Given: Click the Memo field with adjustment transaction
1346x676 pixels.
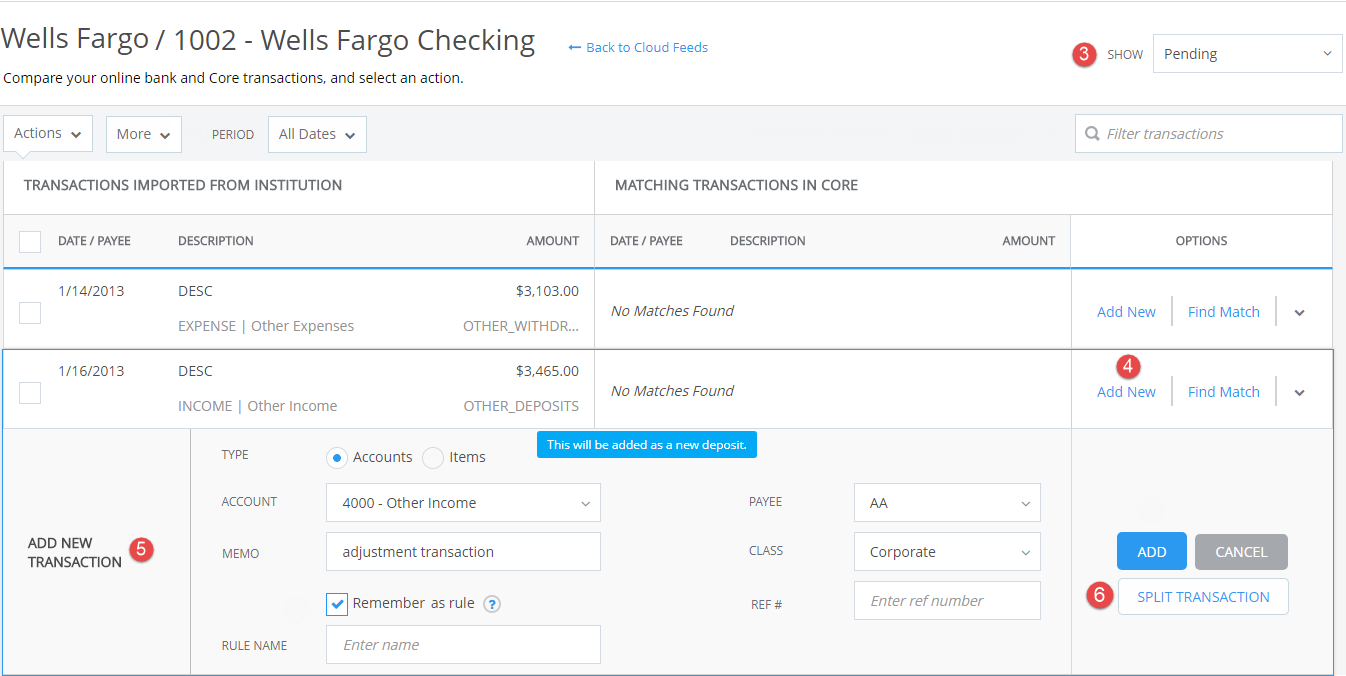Looking at the screenshot, I should point(463,552).
